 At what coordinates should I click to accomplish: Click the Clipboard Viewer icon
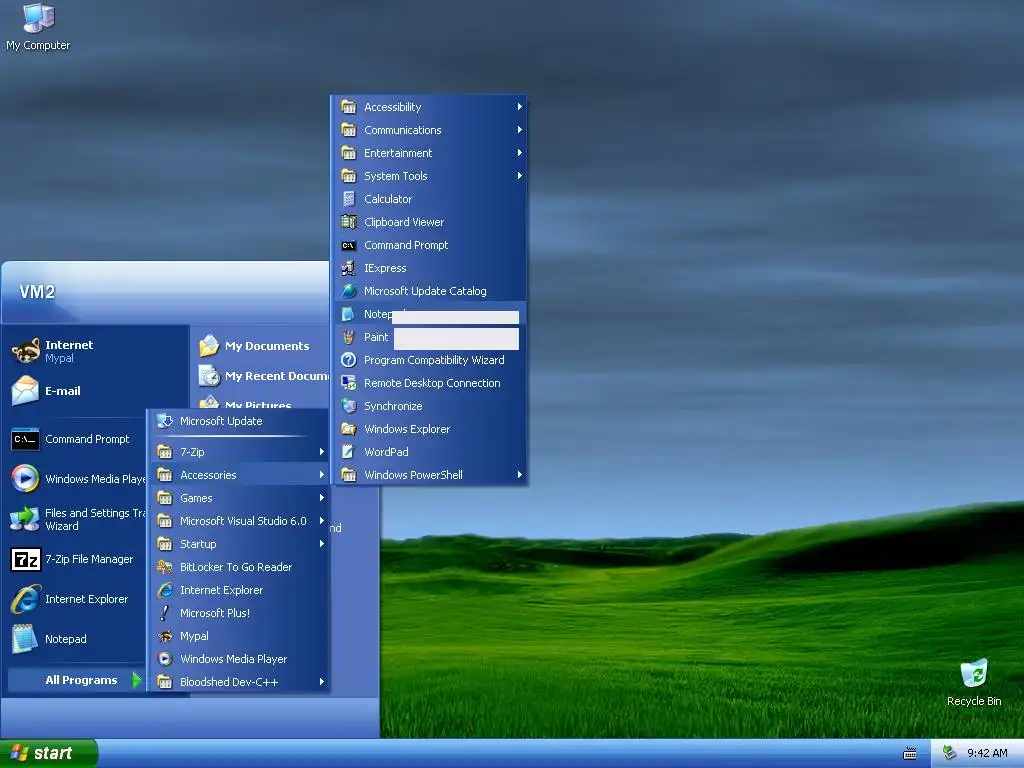coord(349,222)
